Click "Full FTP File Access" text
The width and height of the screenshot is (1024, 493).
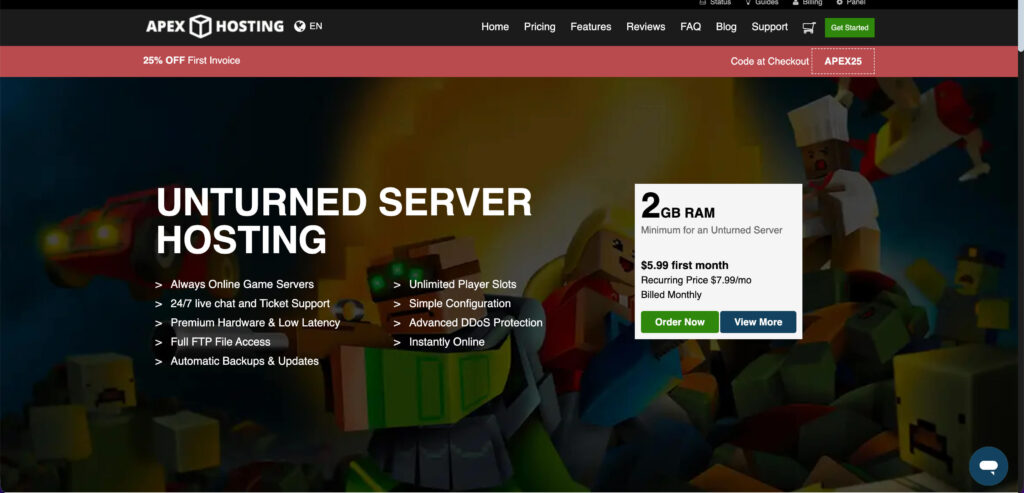tap(220, 342)
